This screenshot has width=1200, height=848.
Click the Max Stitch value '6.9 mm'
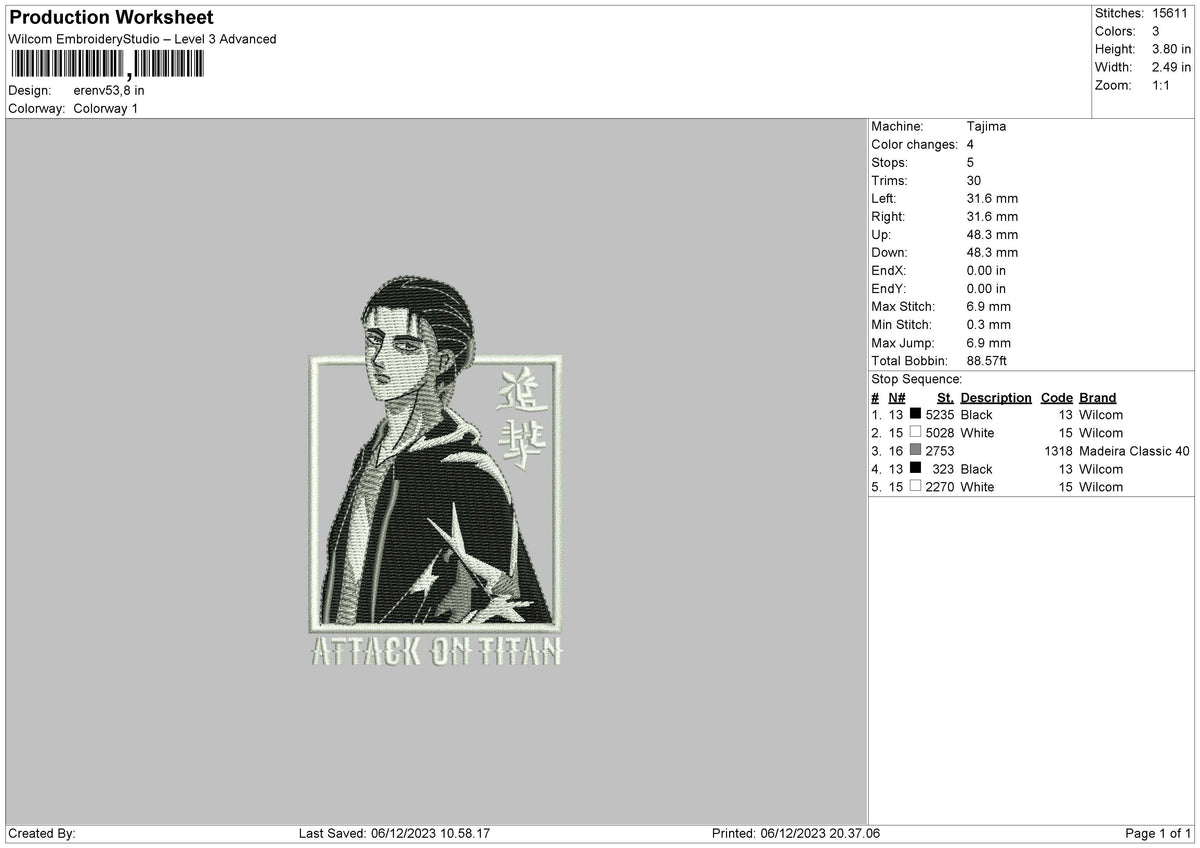[x=989, y=306]
